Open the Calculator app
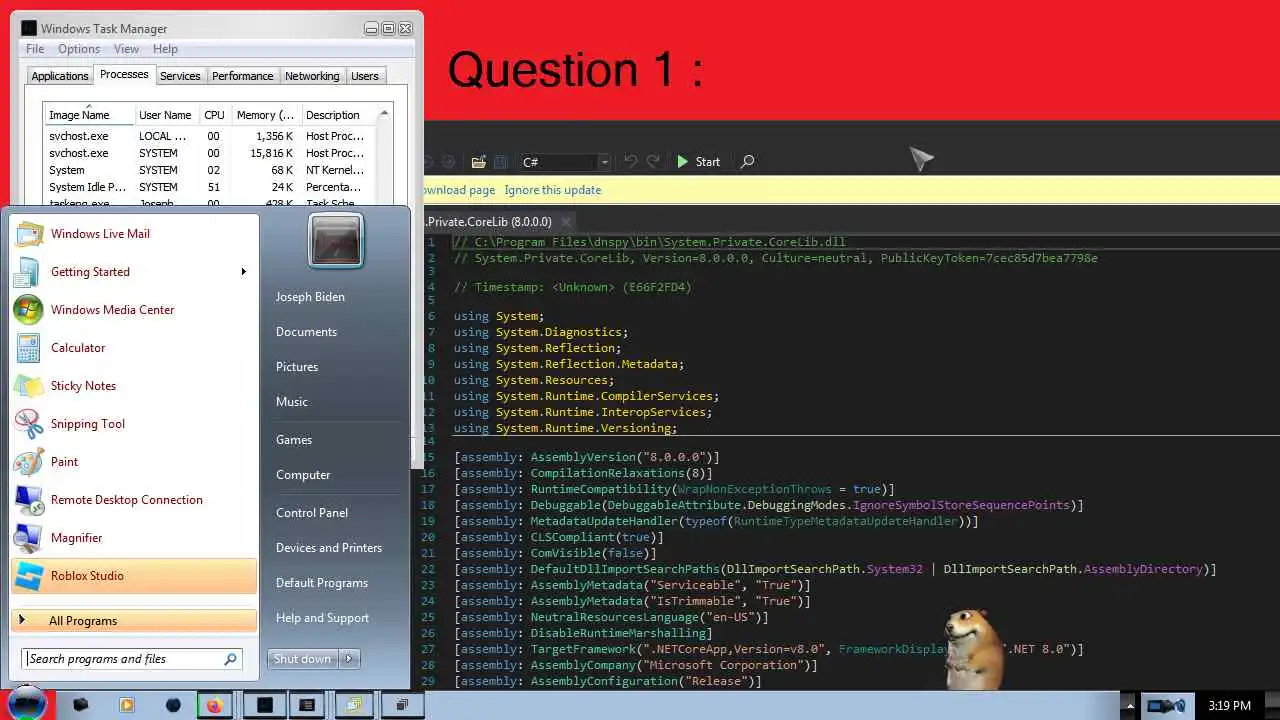Viewport: 1280px width, 720px height. coord(134,348)
